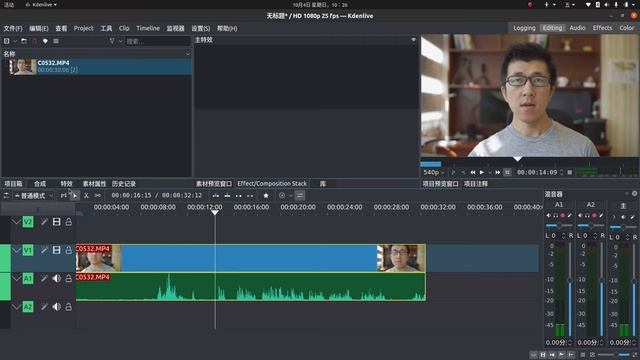Open the filter dropdown arrow beside search
Screen dimensions: 640x360
tap(120, 41)
